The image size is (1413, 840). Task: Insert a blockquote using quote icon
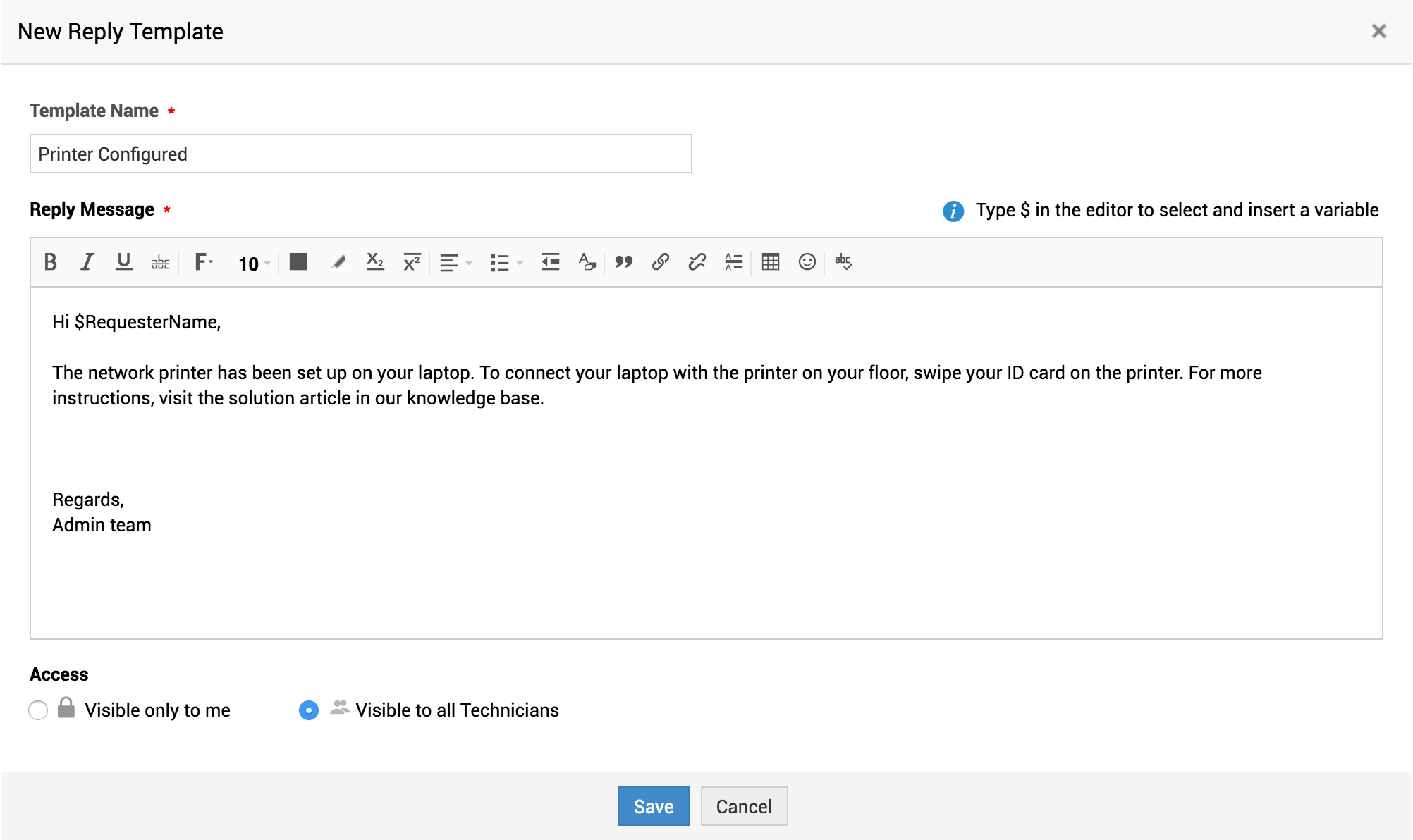pyautogui.click(x=623, y=262)
